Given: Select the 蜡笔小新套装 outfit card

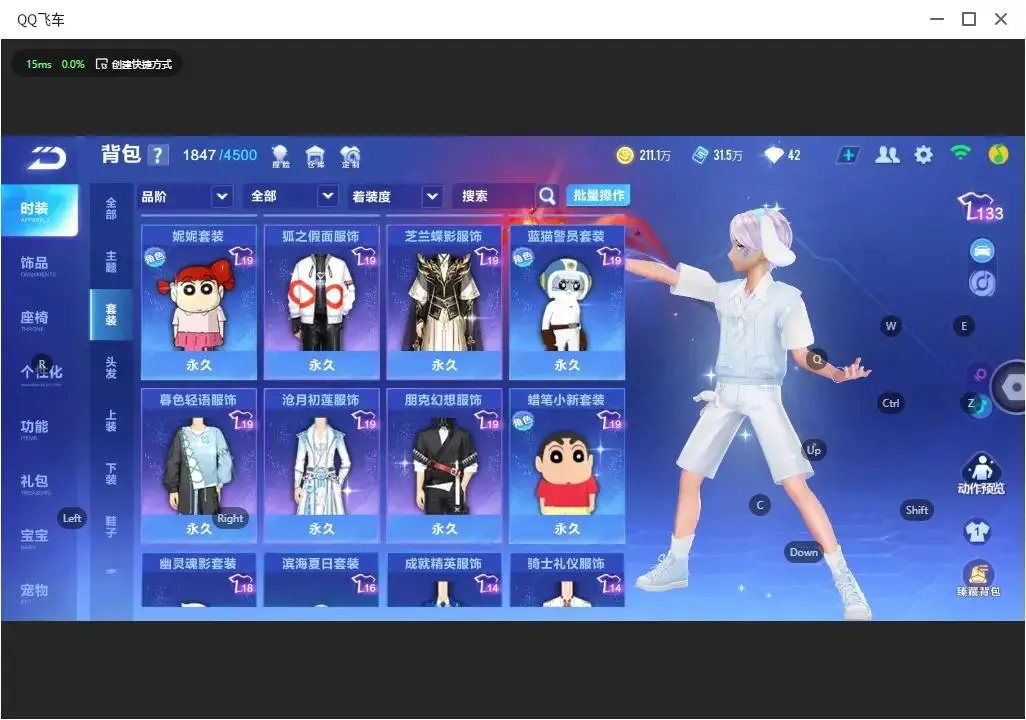Looking at the screenshot, I should coord(567,465).
